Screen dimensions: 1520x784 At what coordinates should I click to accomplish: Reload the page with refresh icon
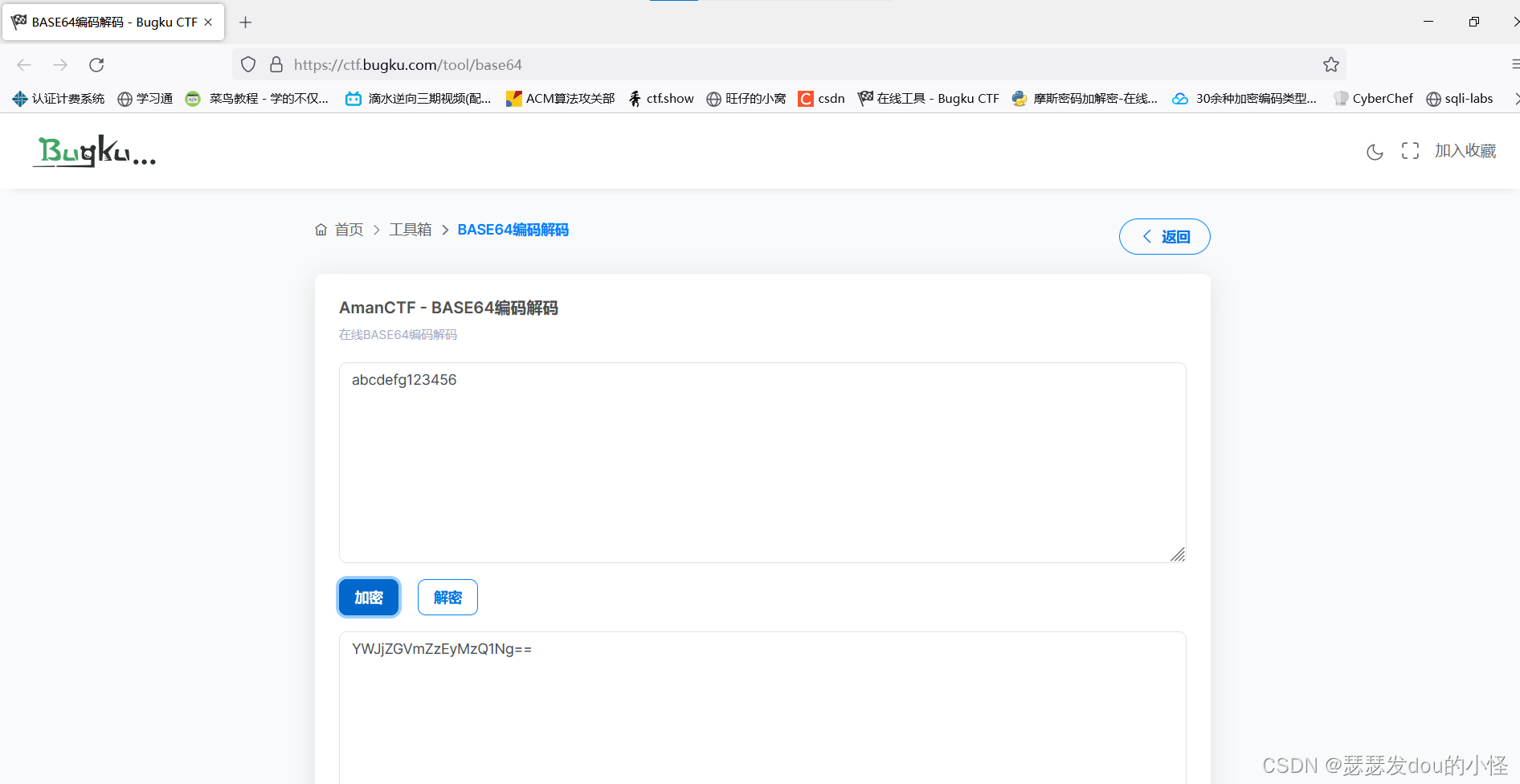pos(96,65)
